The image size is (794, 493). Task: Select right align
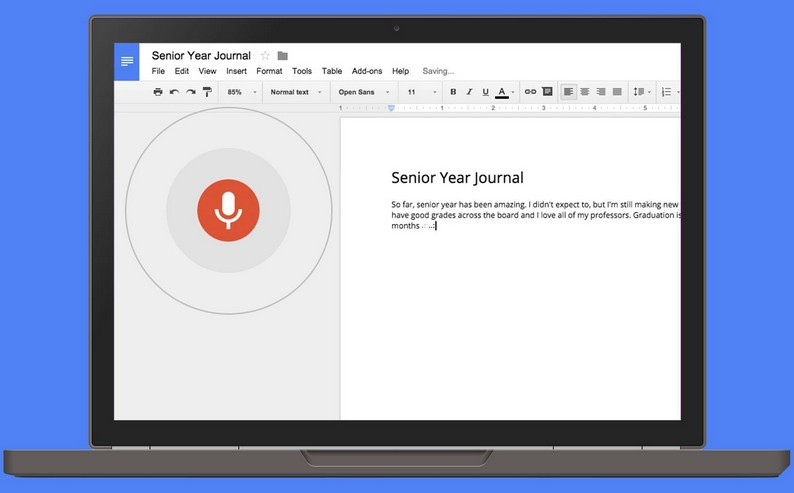tap(601, 92)
